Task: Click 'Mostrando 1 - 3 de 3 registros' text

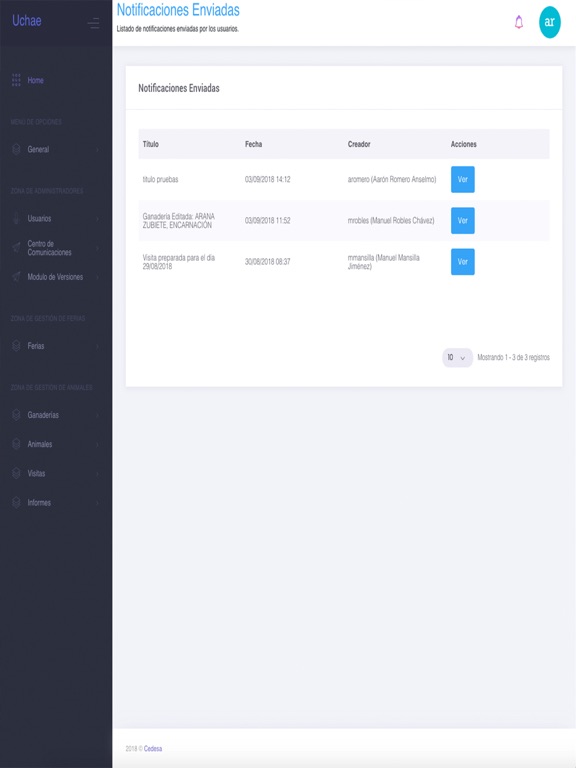Action: pos(513,358)
